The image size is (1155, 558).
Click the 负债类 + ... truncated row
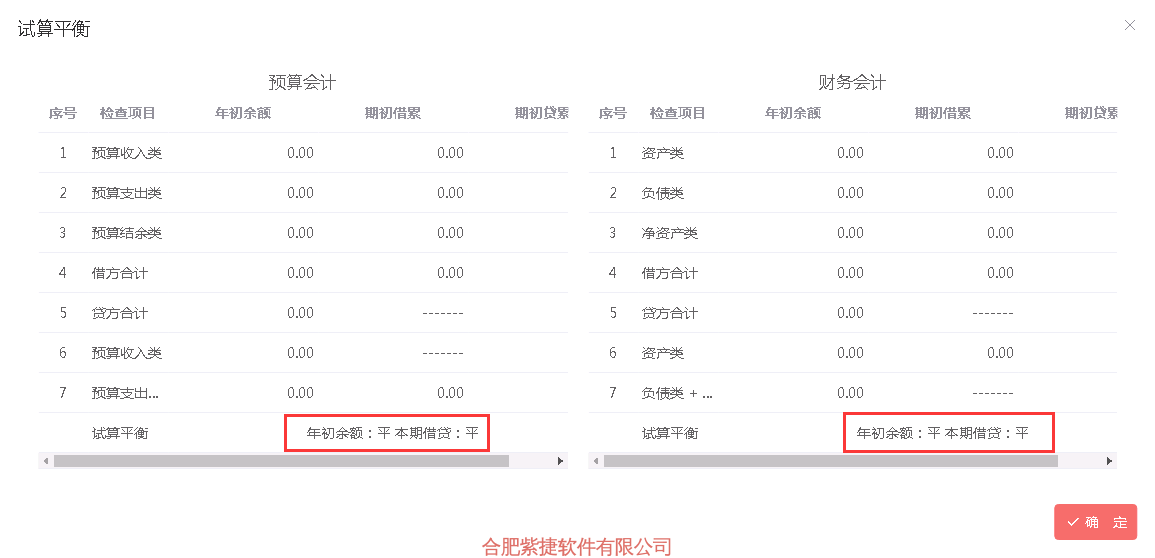pyautogui.click(x=853, y=392)
